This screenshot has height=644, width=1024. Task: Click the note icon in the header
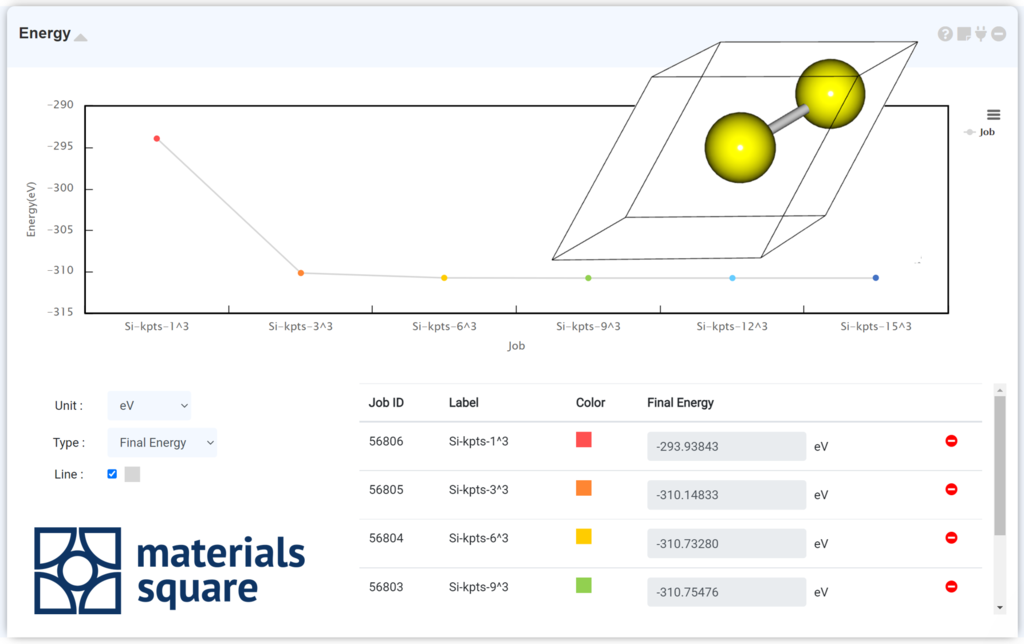tap(963, 33)
